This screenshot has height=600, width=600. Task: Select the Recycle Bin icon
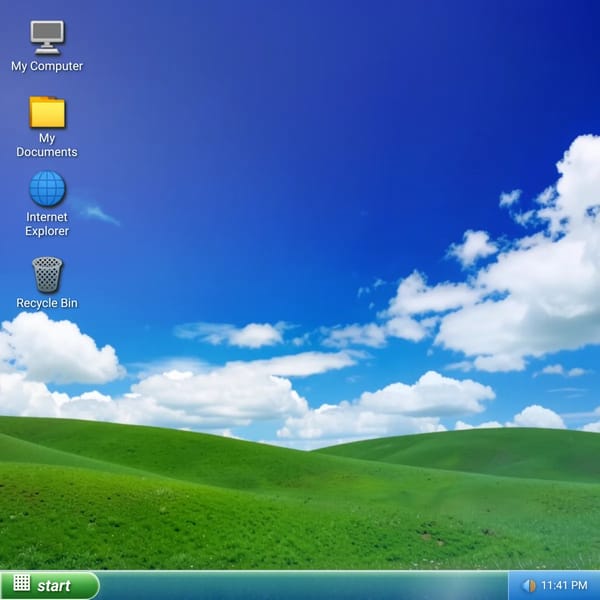point(47,274)
